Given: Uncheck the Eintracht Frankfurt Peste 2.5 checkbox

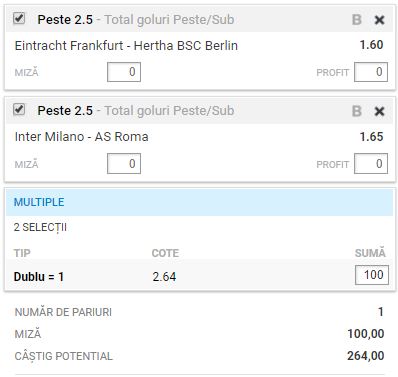Looking at the screenshot, I should tap(19, 18).
